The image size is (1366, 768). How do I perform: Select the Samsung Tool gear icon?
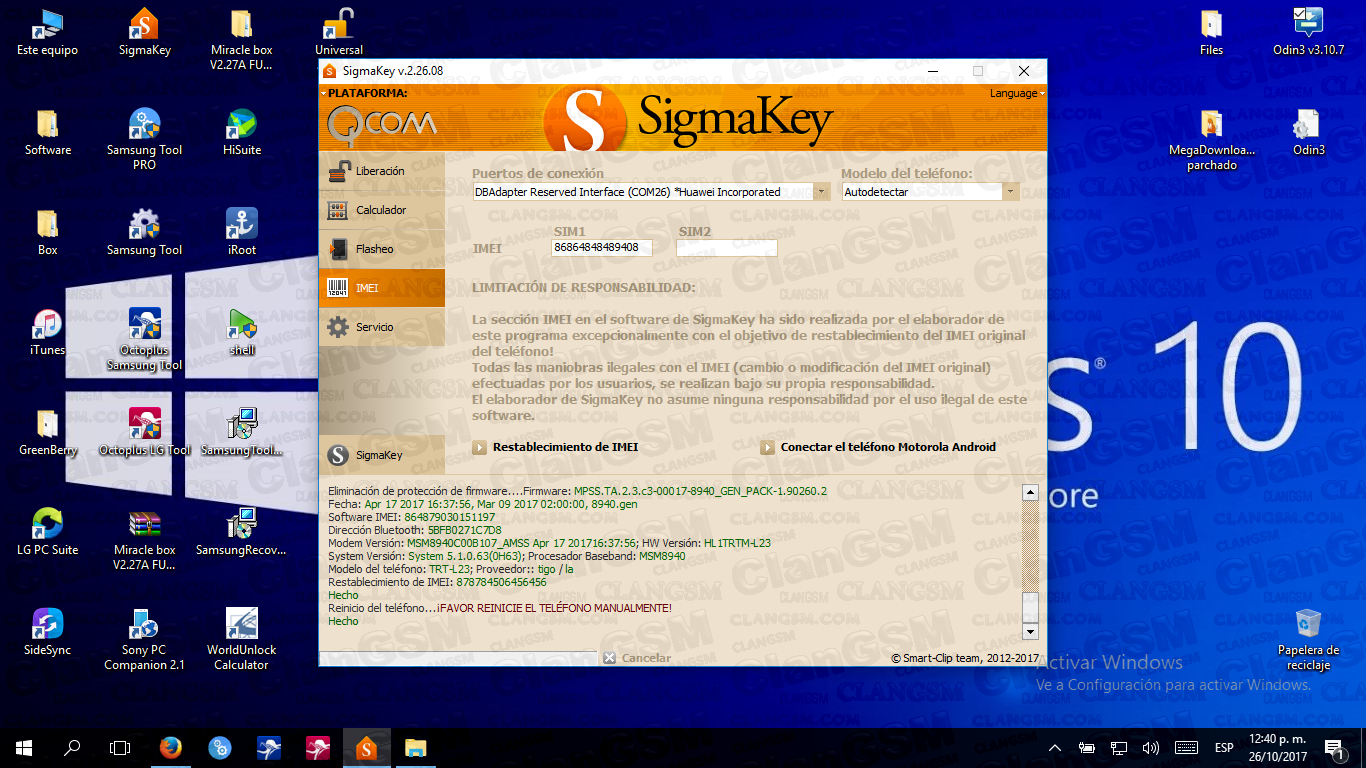tap(144, 232)
